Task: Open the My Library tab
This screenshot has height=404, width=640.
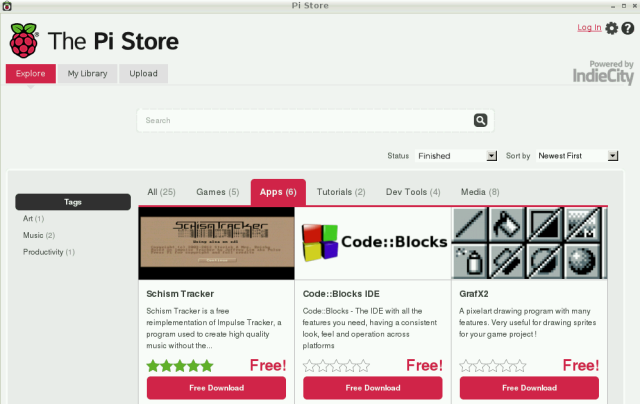Action: click(87, 73)
